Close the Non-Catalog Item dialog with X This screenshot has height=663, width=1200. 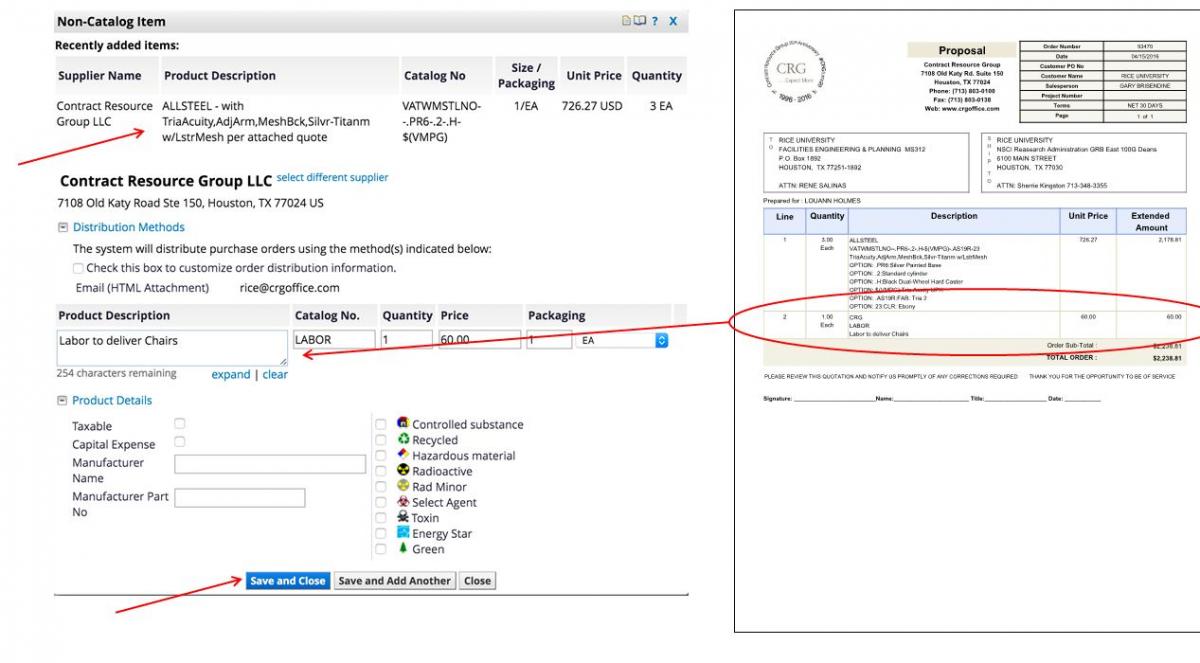point(673,21)
